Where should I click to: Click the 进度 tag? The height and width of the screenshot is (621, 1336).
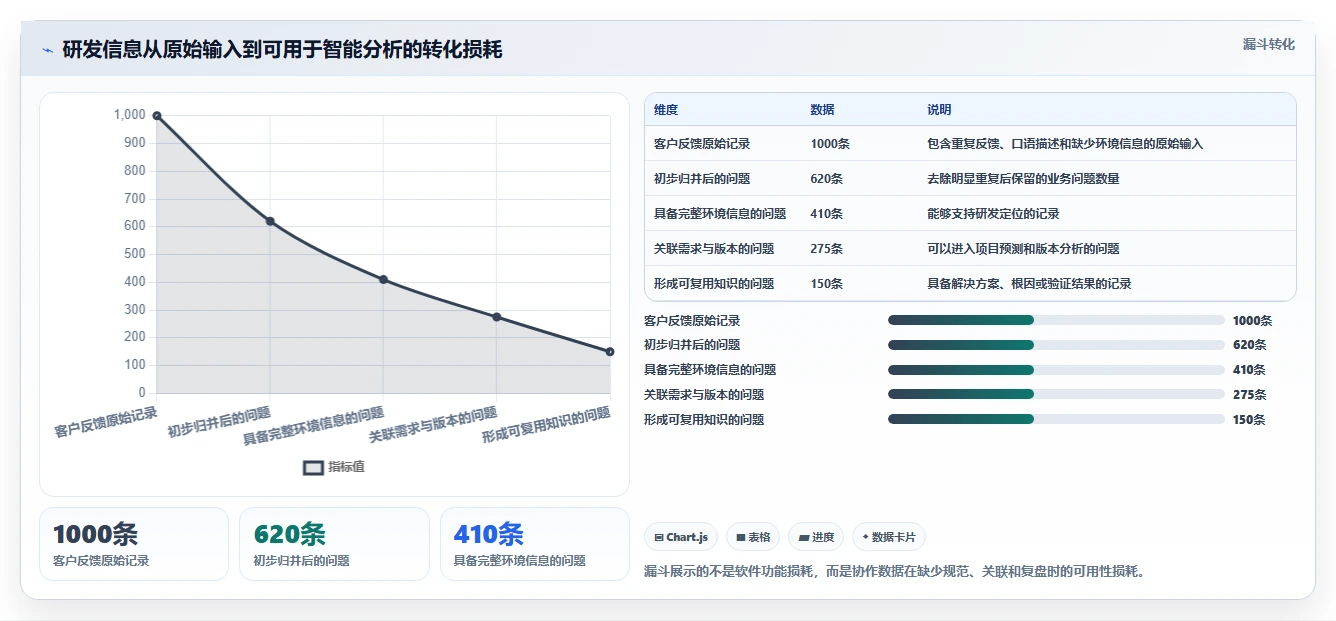(816, 537)
